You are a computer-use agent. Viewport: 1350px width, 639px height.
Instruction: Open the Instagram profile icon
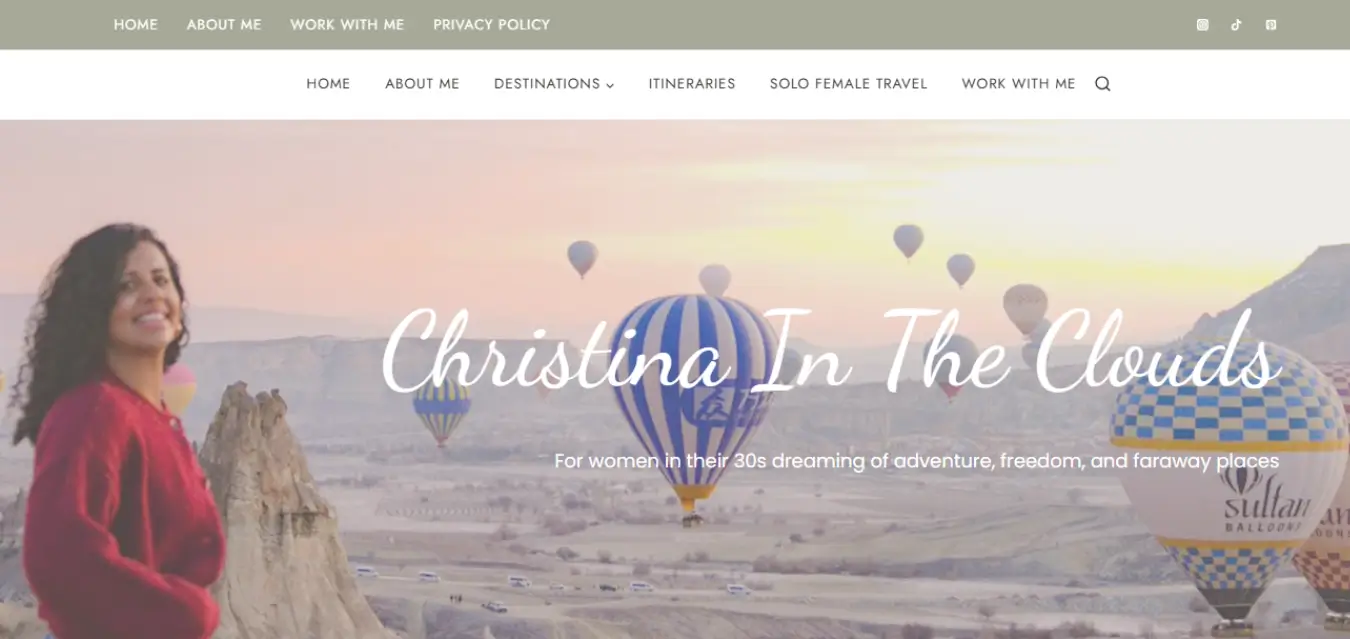pos(1202,25)
